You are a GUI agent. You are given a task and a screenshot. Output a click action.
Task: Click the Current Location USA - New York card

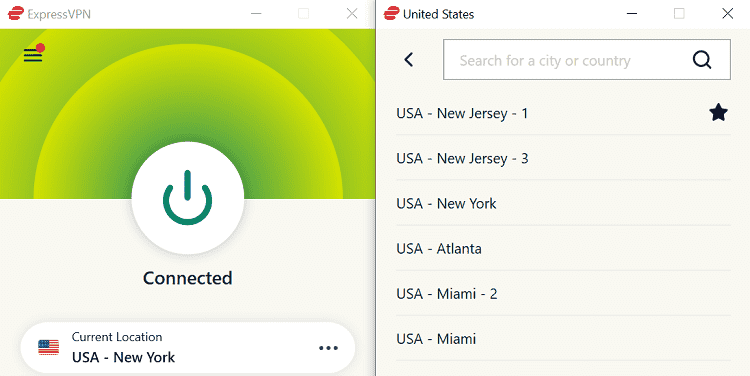pyautogui.click(x=188, y=348)
